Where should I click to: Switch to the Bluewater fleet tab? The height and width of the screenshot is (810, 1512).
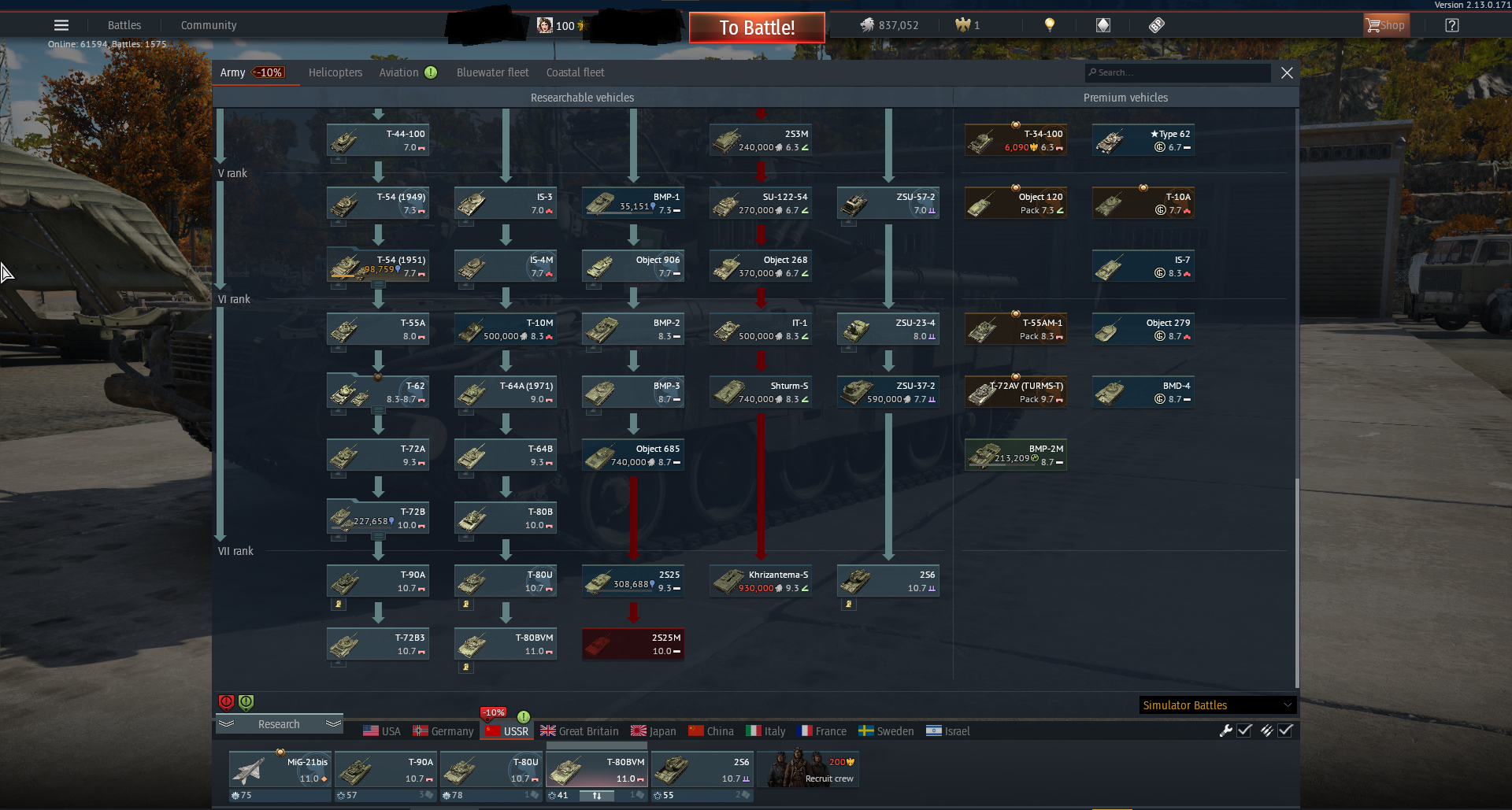coord(493,72)
